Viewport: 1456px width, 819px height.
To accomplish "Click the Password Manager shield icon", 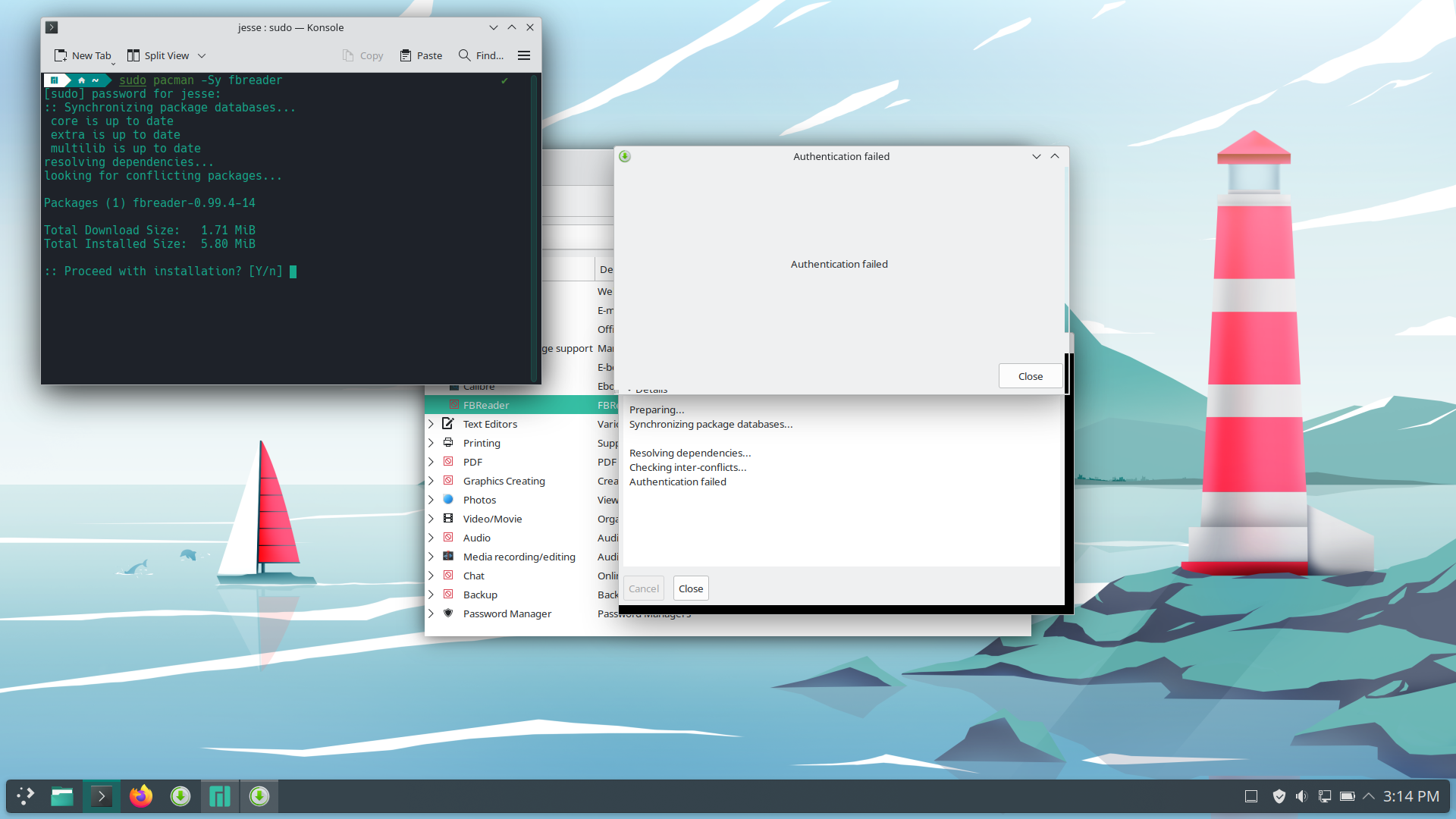I will tap(448, 613).
